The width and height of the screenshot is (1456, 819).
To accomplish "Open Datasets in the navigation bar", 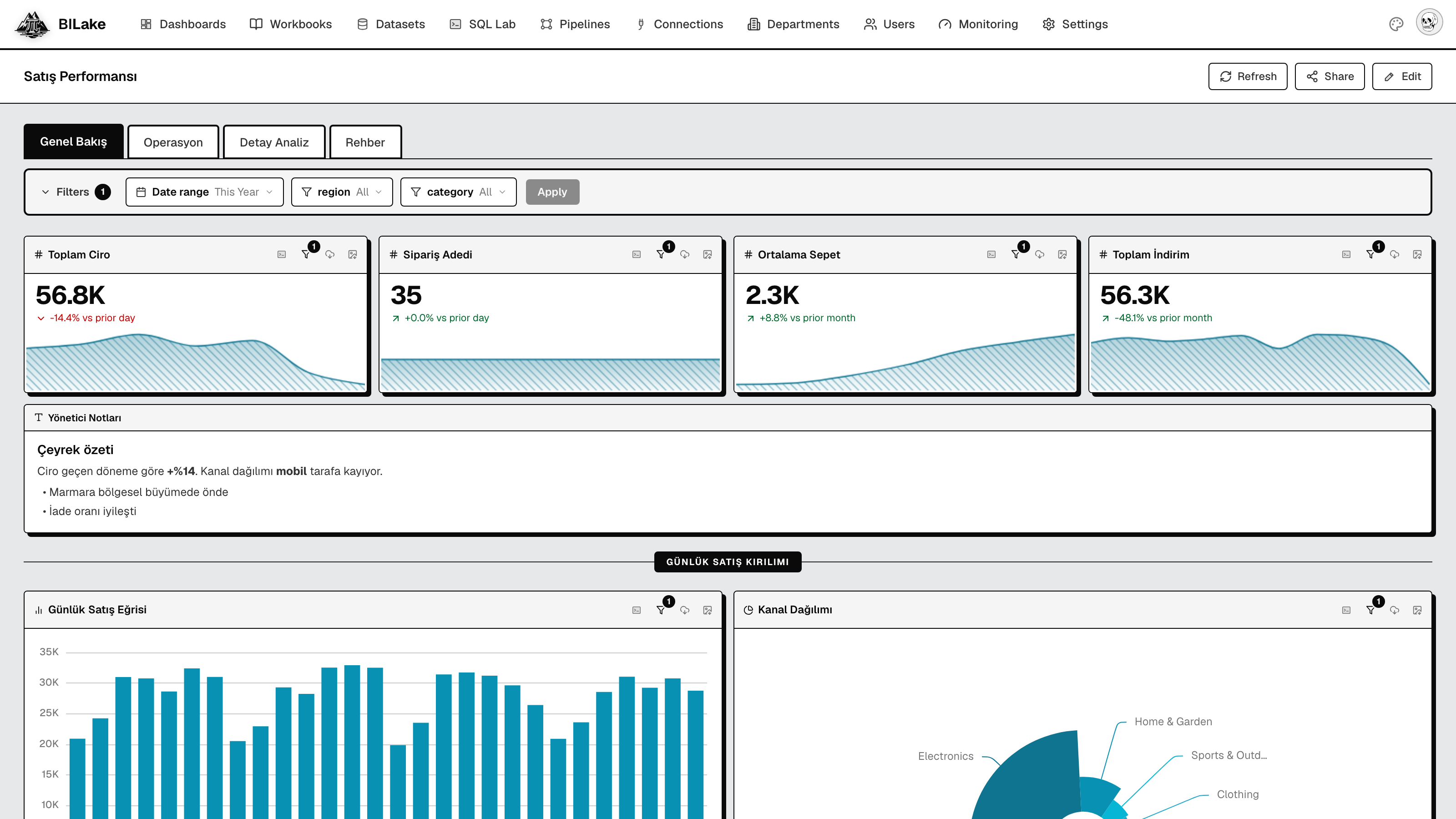I will coord(391,24).
